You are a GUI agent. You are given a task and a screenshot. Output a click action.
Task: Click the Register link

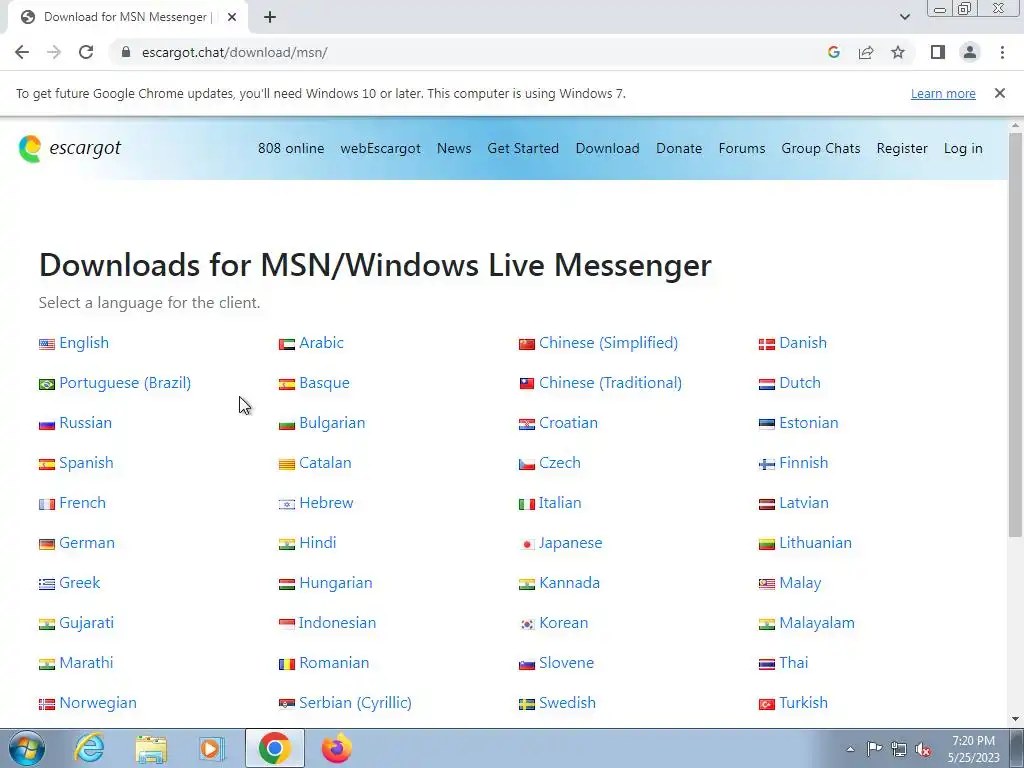tap(902, 148)
